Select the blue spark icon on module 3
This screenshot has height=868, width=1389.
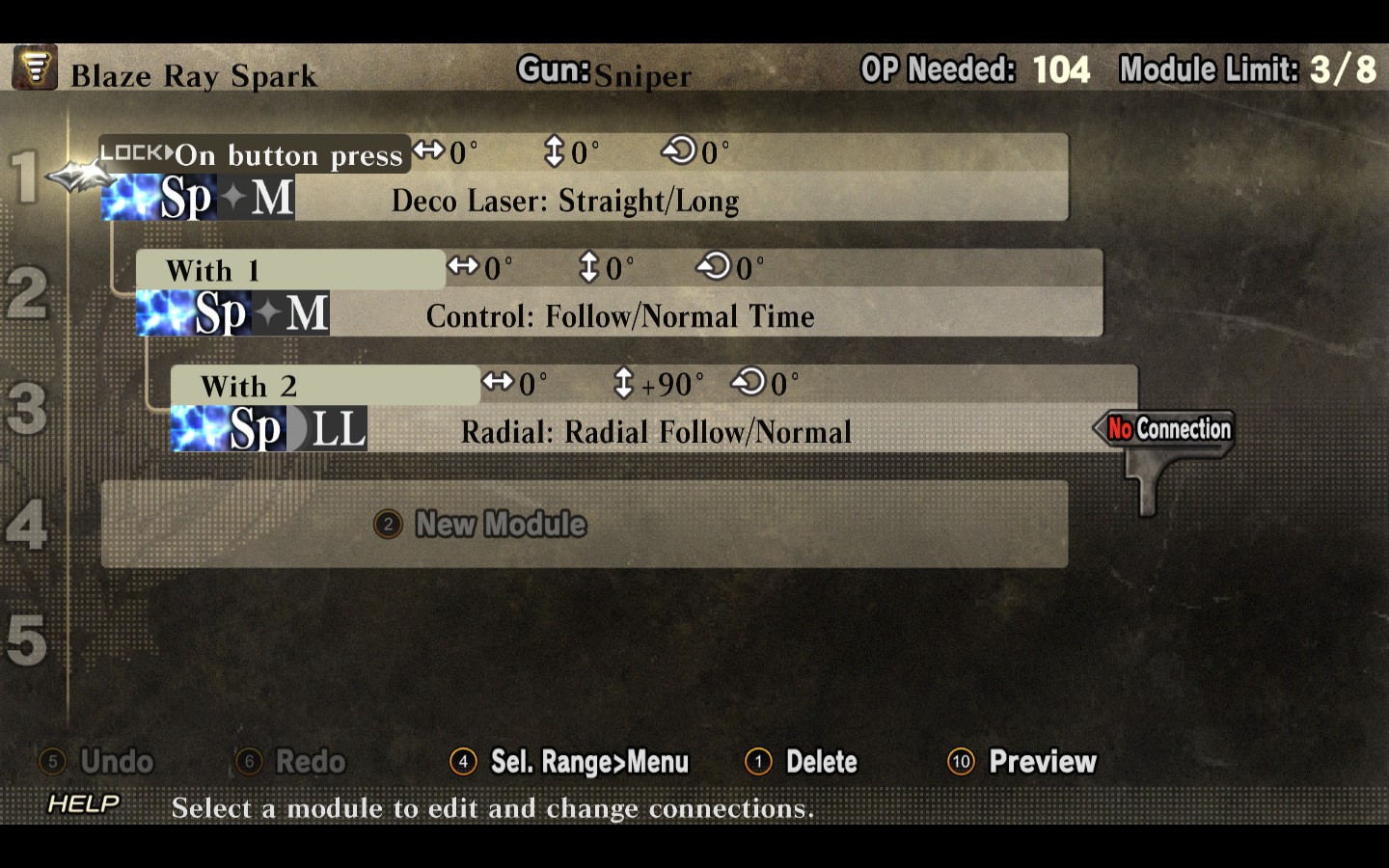click(201, 429)
